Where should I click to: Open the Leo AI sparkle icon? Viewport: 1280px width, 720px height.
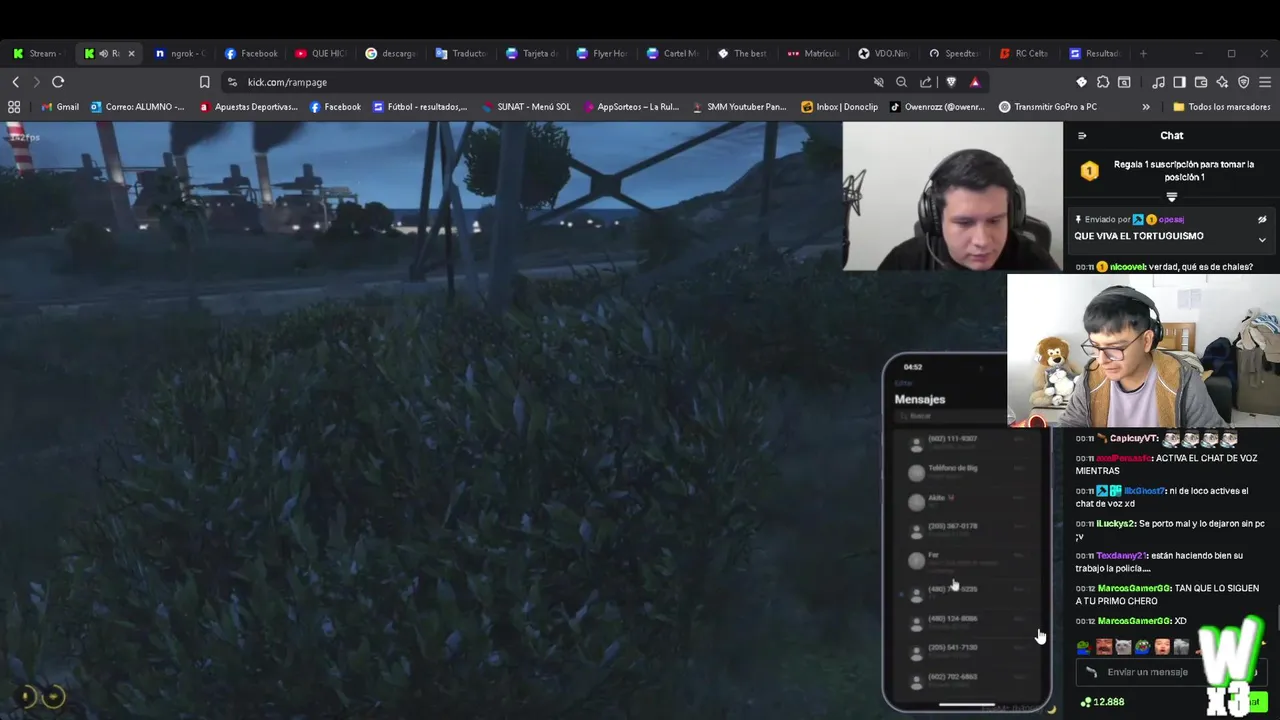coord(1222,82)
